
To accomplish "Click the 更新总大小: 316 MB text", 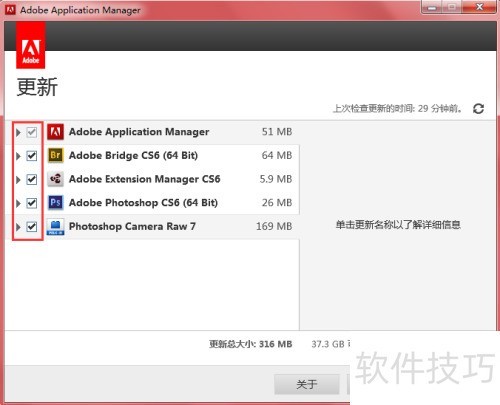I will click(x=251, y=344).
